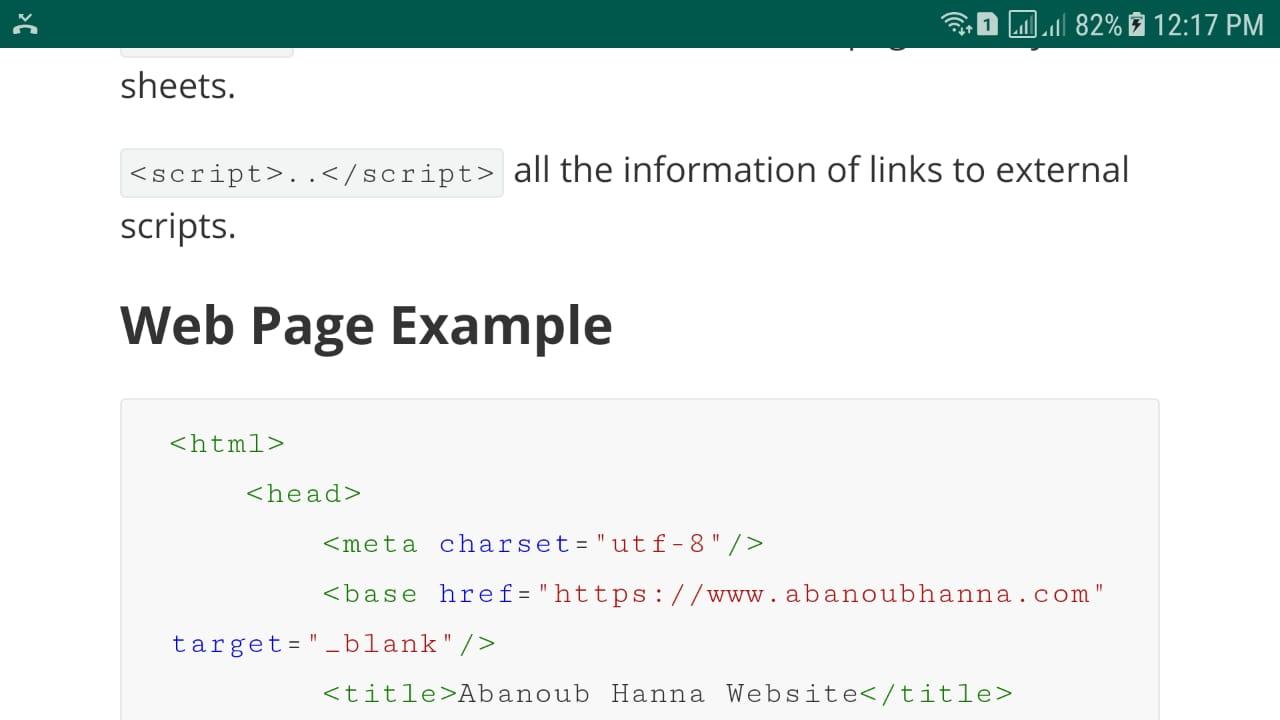Click the word 'sheets.'
This screenshot has height=720, width=1280.
tap(178, 86)
